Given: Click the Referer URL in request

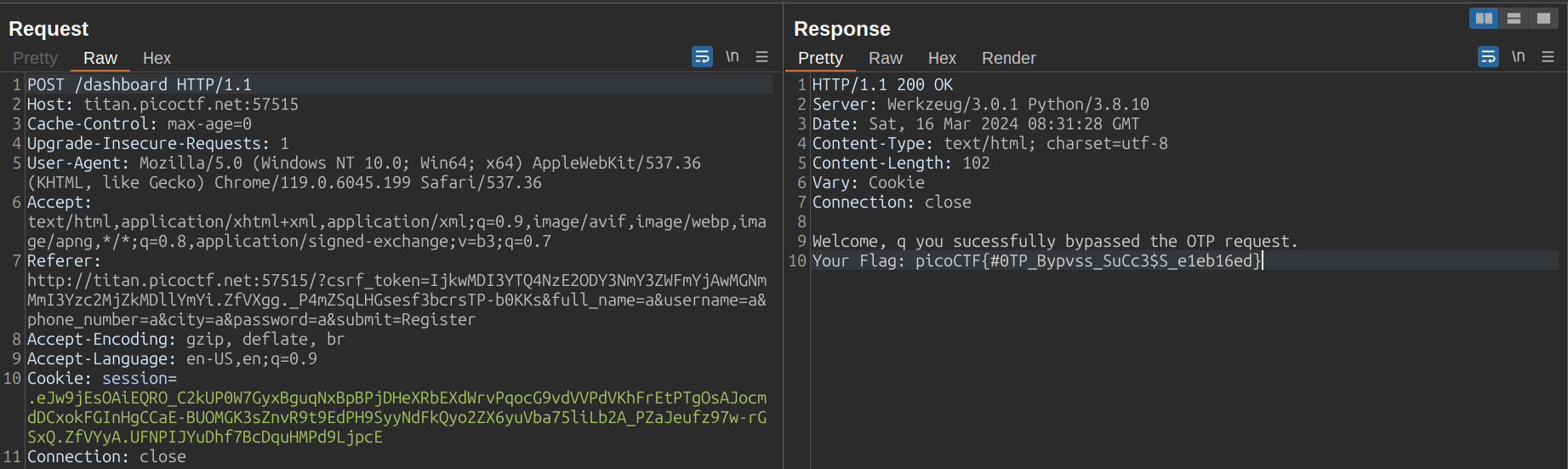Looking at the screenshot, I should pos(396,300).
